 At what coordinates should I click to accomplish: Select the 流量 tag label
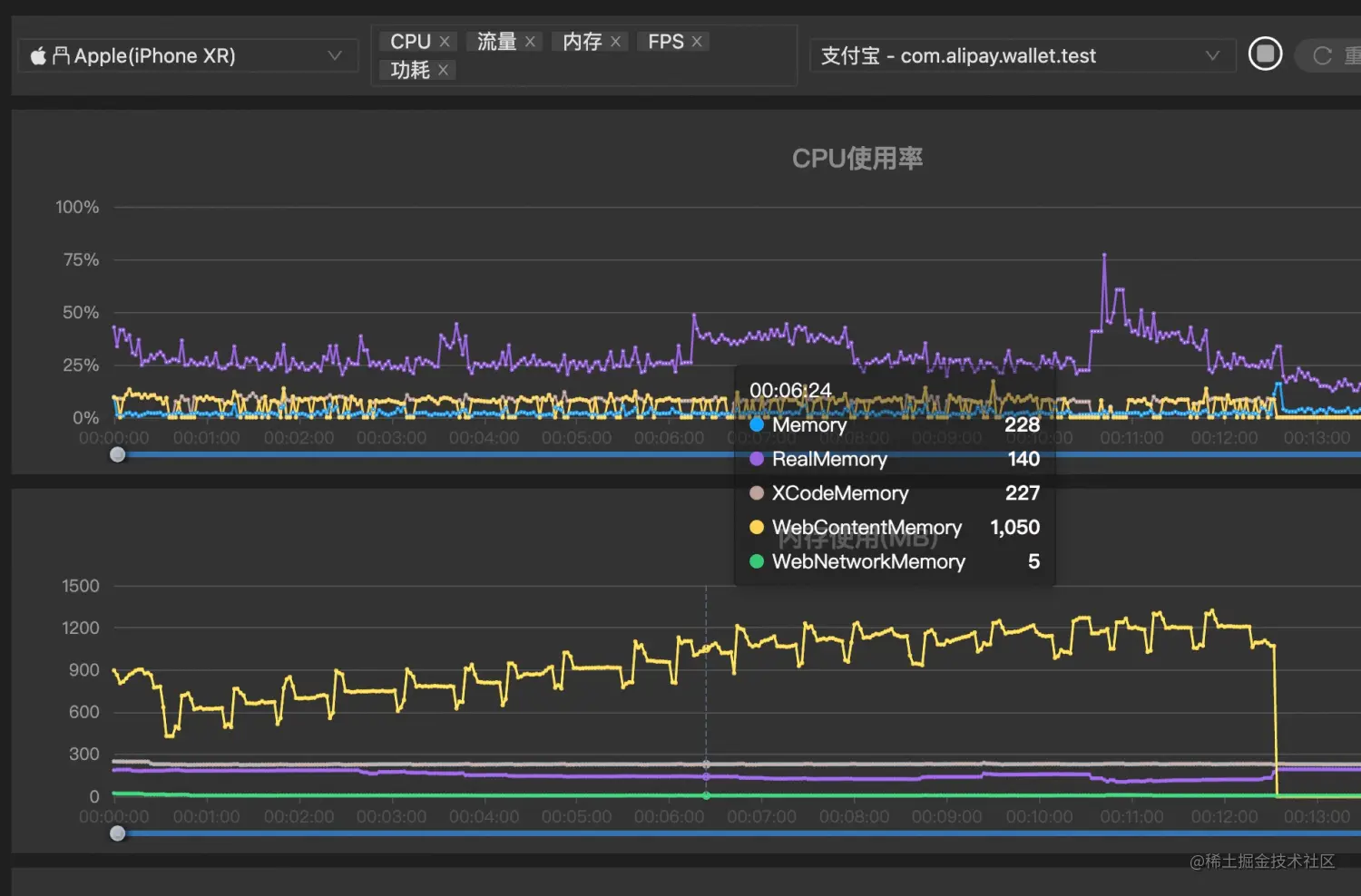496,42
